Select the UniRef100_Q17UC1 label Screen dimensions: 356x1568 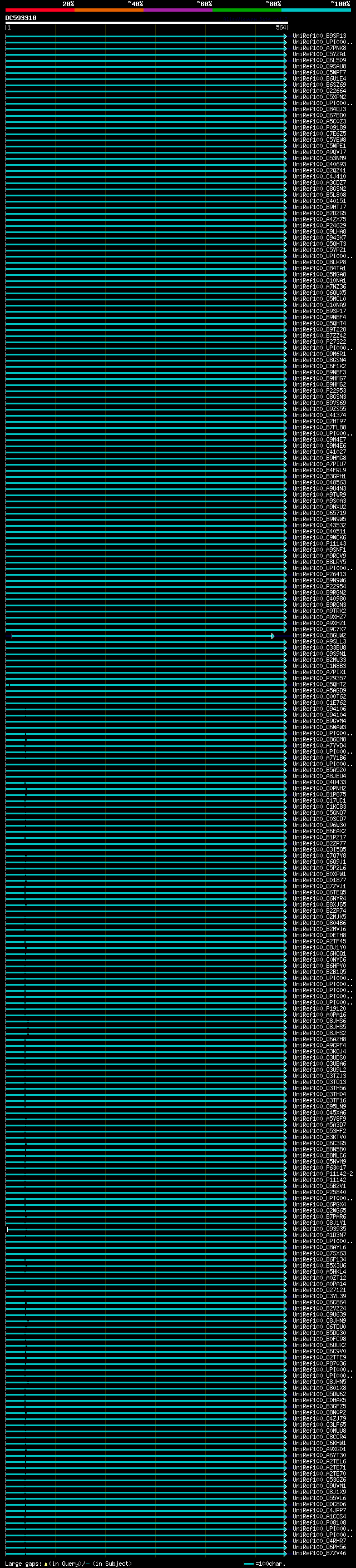tap(319, 800)
